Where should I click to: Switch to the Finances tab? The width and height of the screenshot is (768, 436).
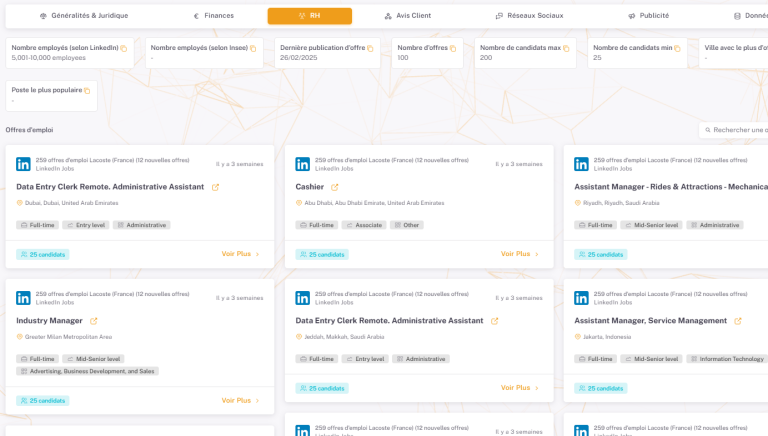point(214,16)
